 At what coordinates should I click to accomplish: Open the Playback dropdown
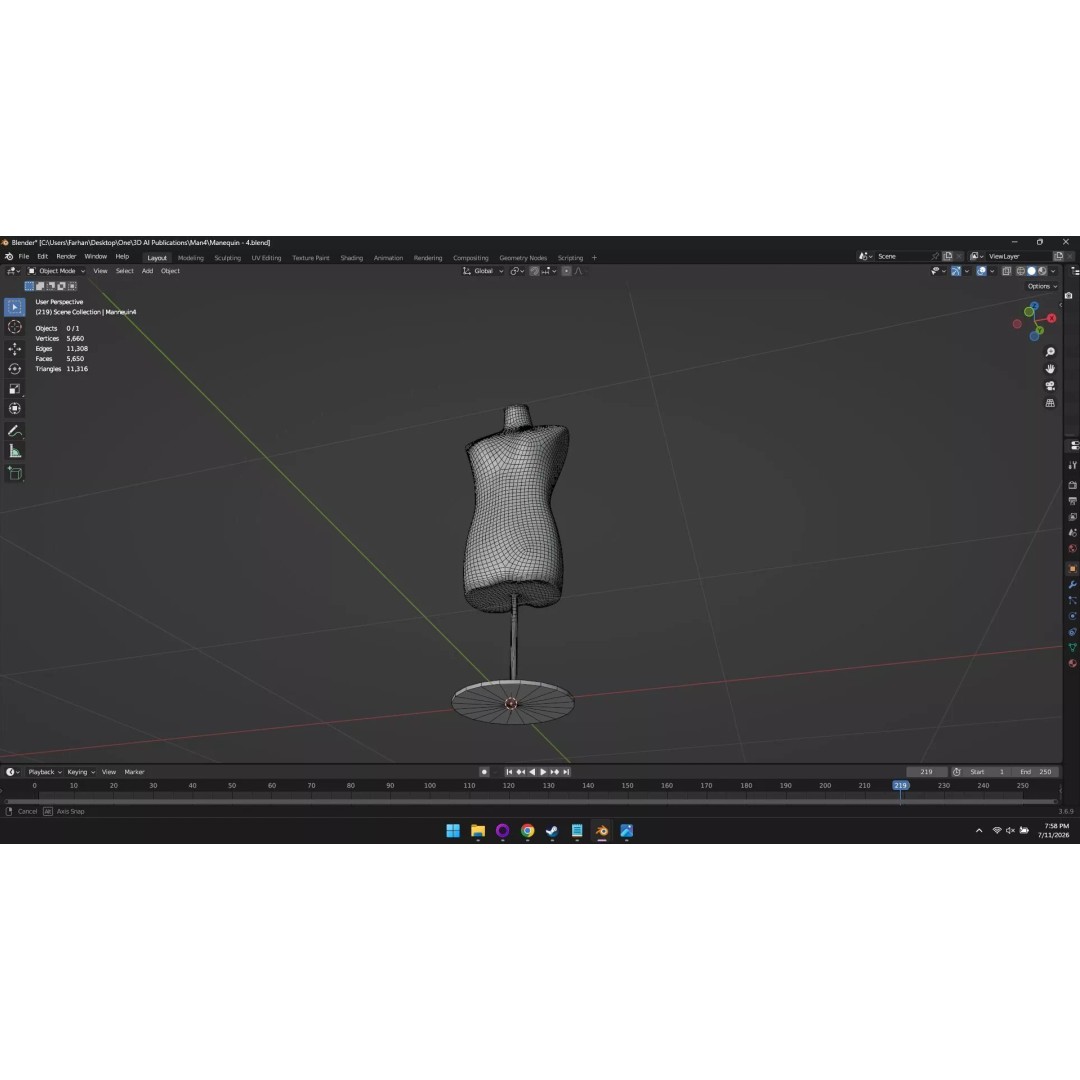point(45,772)
